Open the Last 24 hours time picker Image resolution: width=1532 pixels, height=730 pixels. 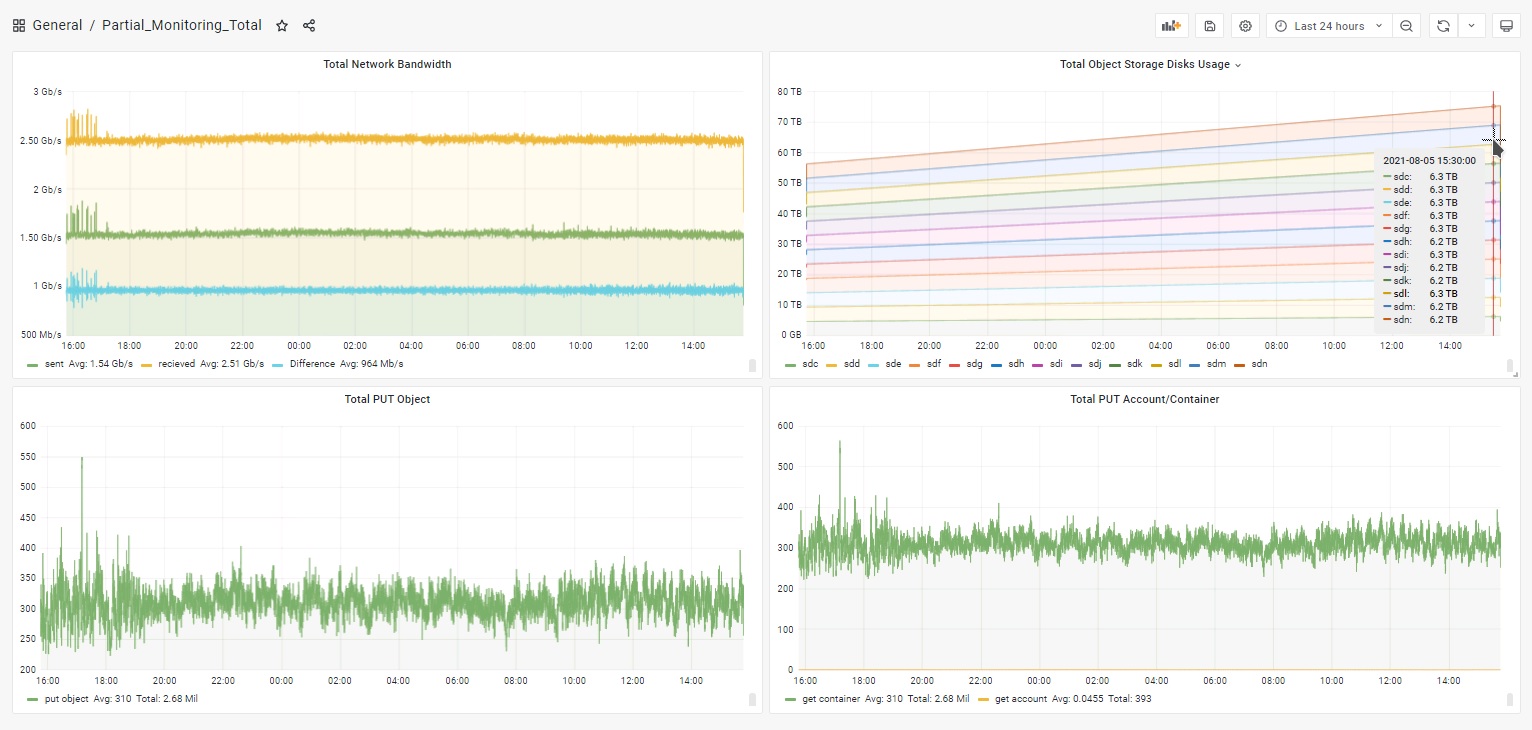coord(1328,26)
